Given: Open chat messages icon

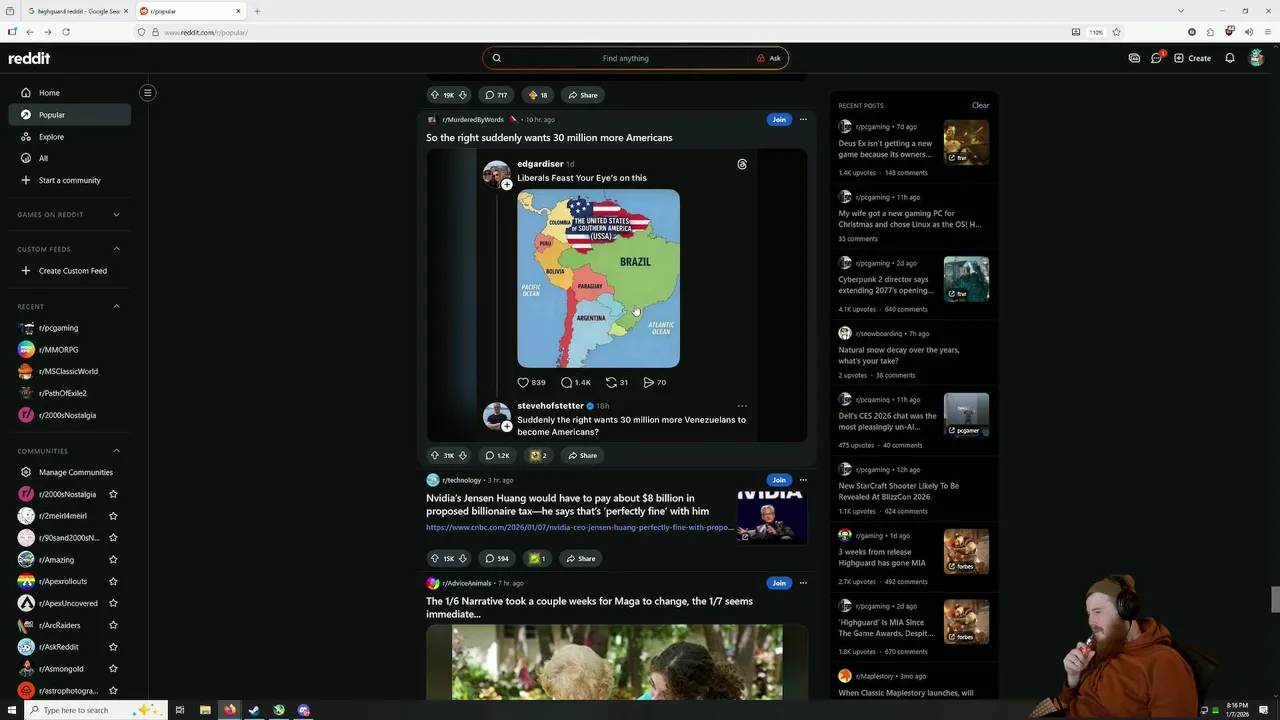Looking at the screenshot, I should tap(1157, 58).
